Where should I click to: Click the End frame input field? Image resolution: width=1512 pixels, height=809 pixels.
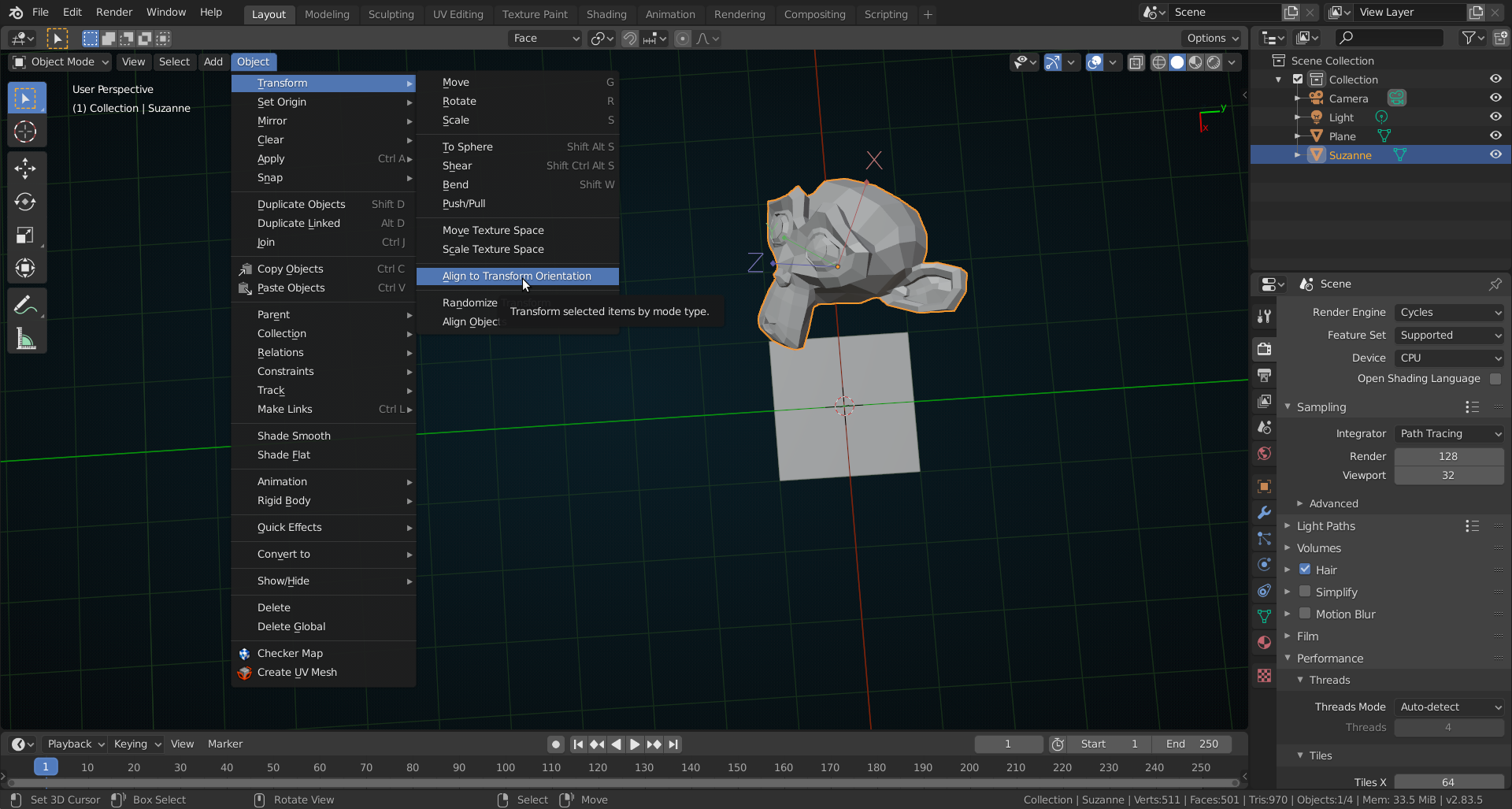[1191, 744]
